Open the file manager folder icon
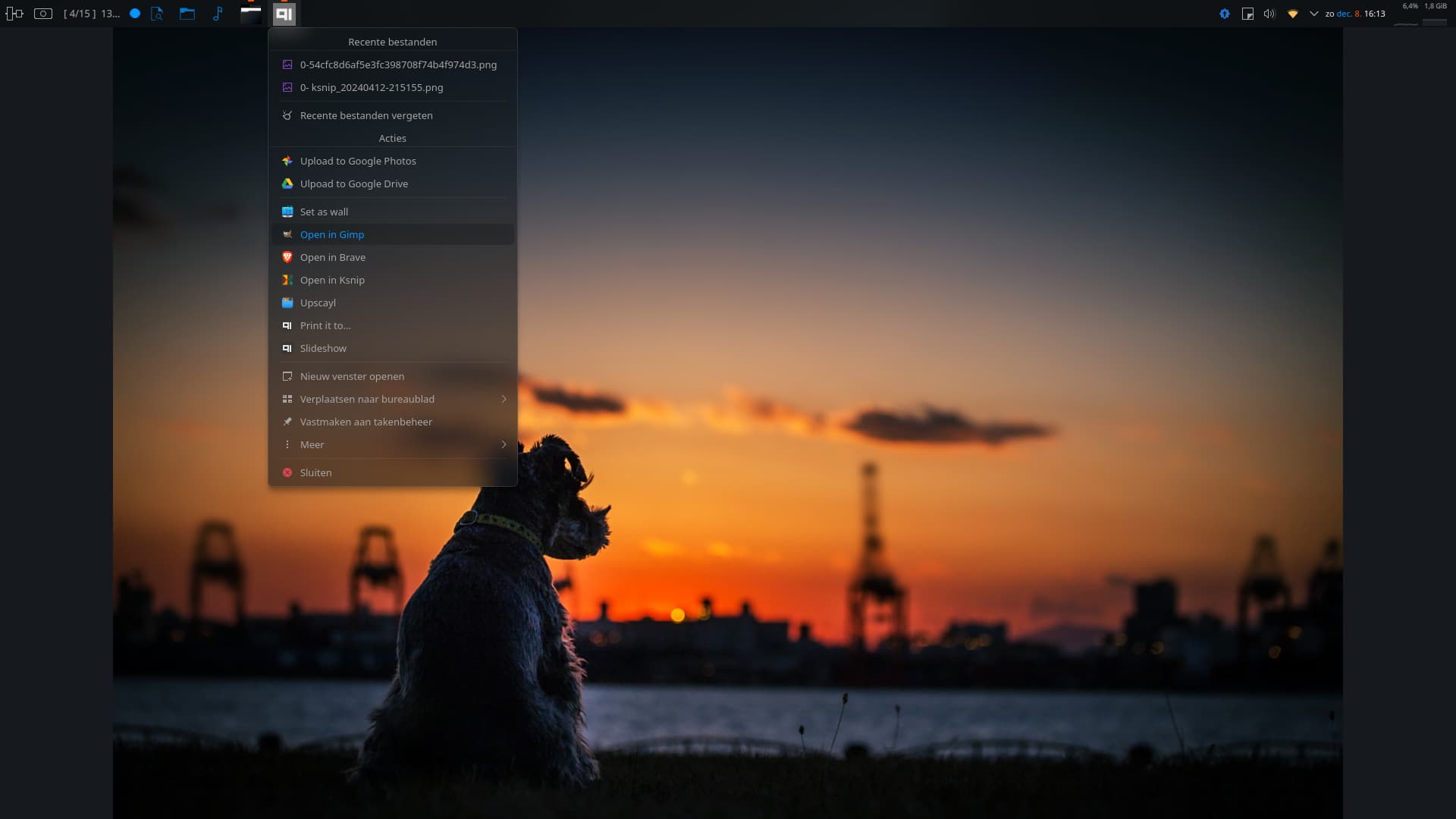The image size is (1456, 819). [x=187, y=14]
